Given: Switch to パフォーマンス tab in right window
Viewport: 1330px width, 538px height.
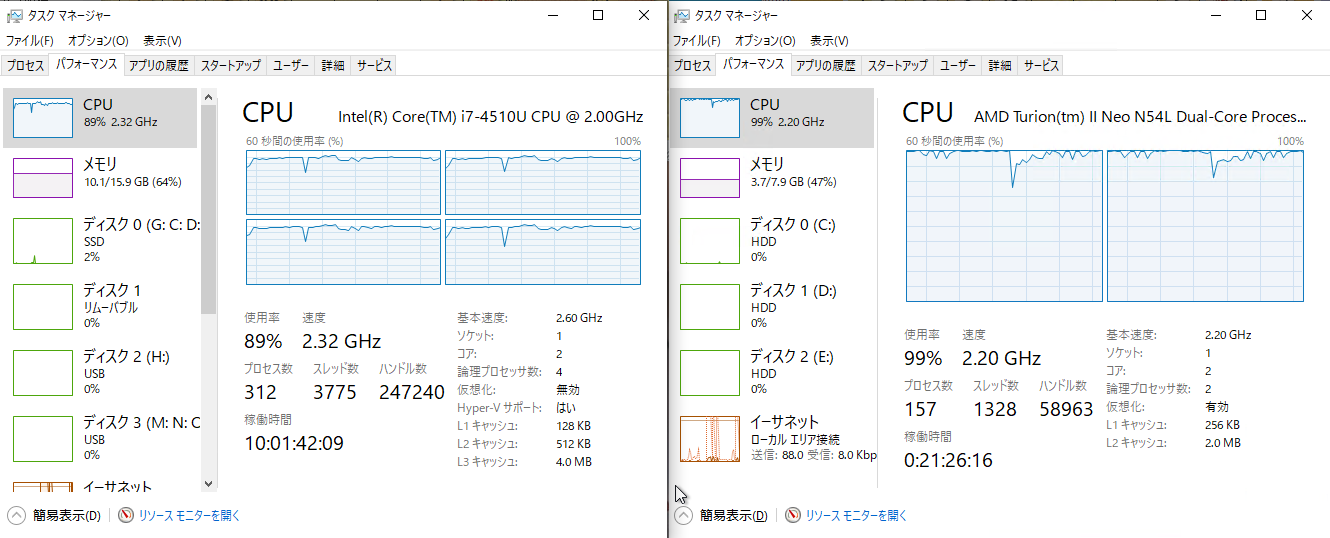Looking at the screenshot, I should [x=753, y=65].
